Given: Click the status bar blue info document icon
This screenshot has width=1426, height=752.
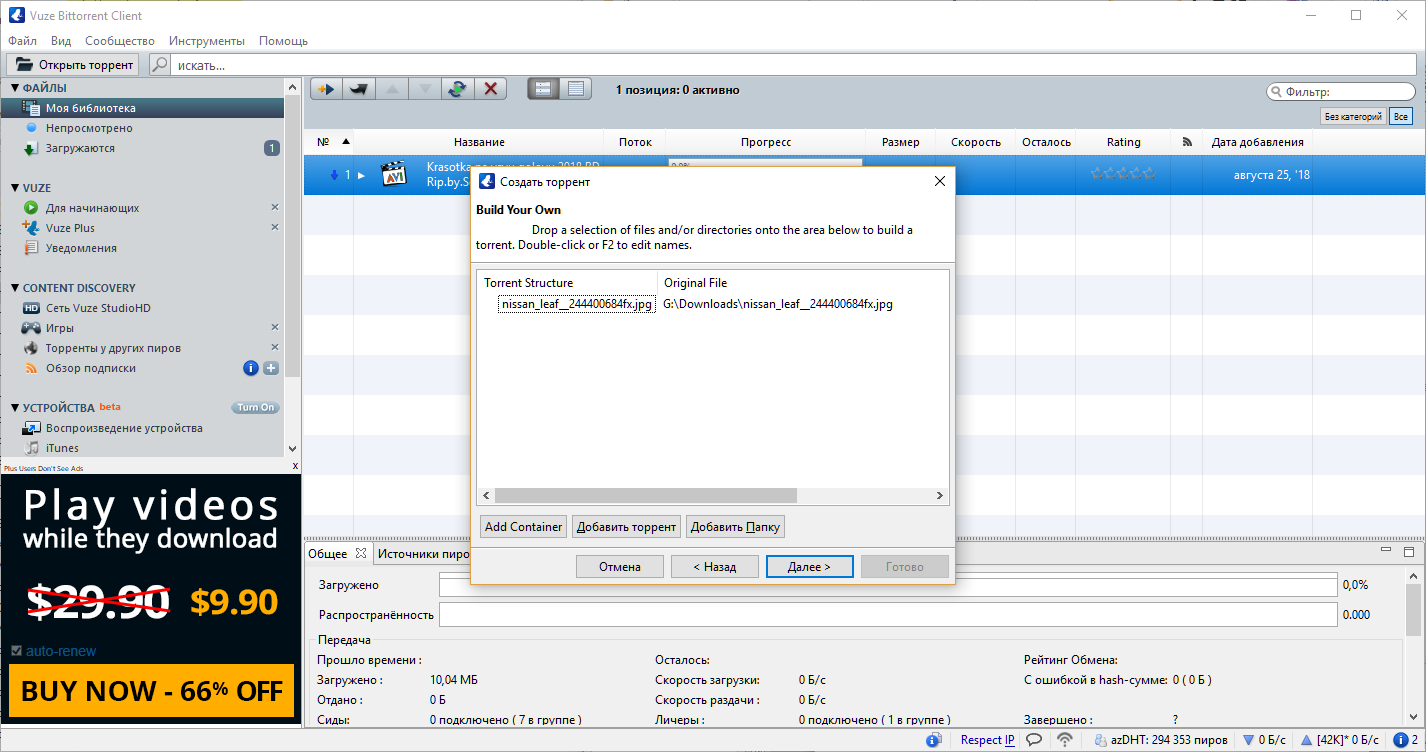Looking at the screenshot, I should 933,740.
